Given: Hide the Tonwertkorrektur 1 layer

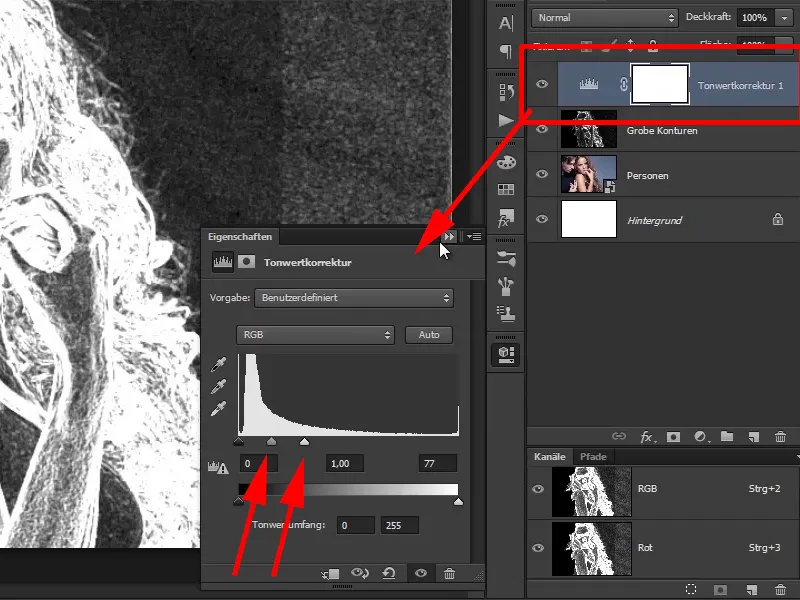Looking at the screenshot, I should pyautogui.click(x=542, y=84).
